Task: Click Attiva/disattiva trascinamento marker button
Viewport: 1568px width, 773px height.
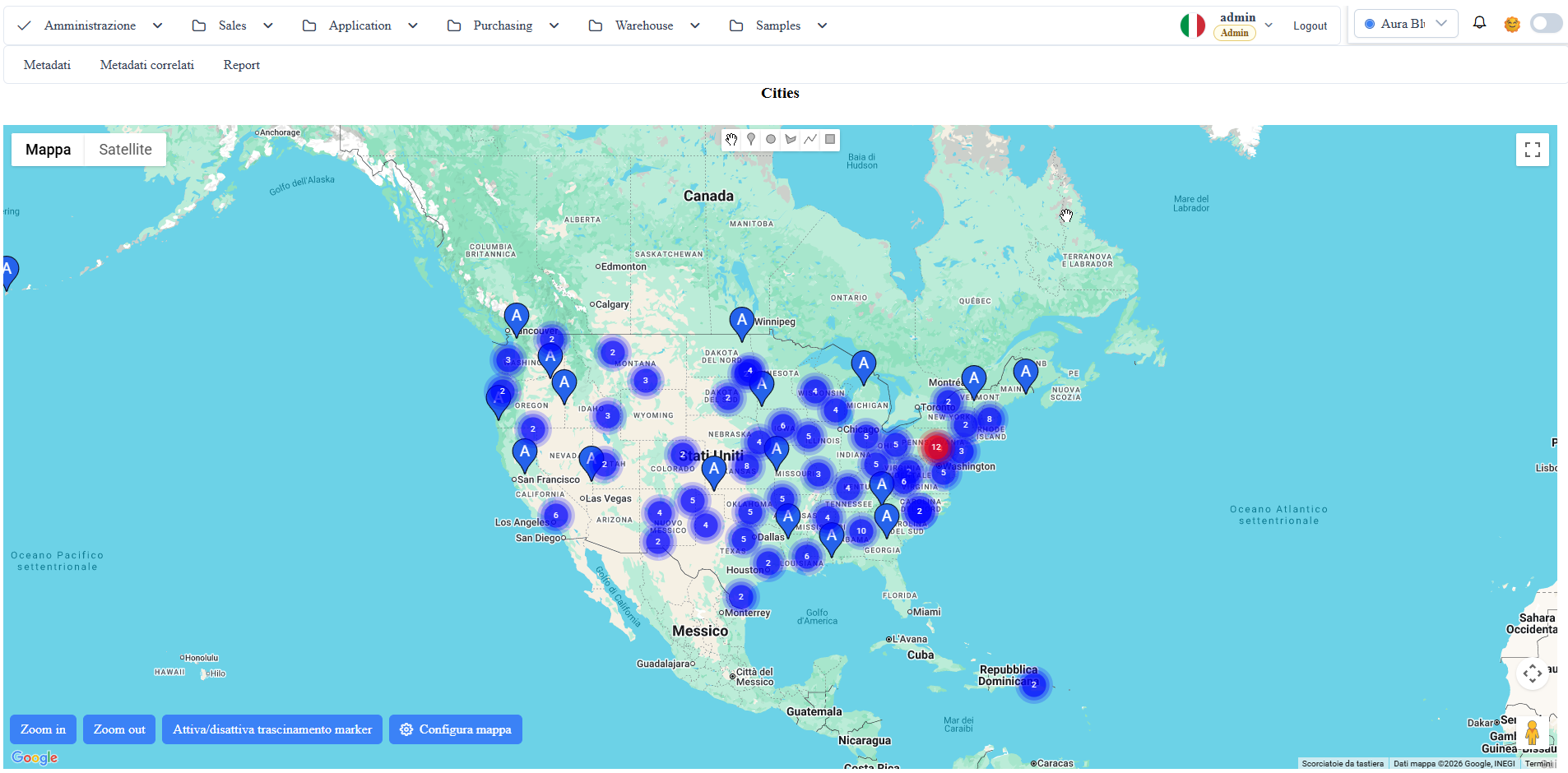Action: click(272, 729)
